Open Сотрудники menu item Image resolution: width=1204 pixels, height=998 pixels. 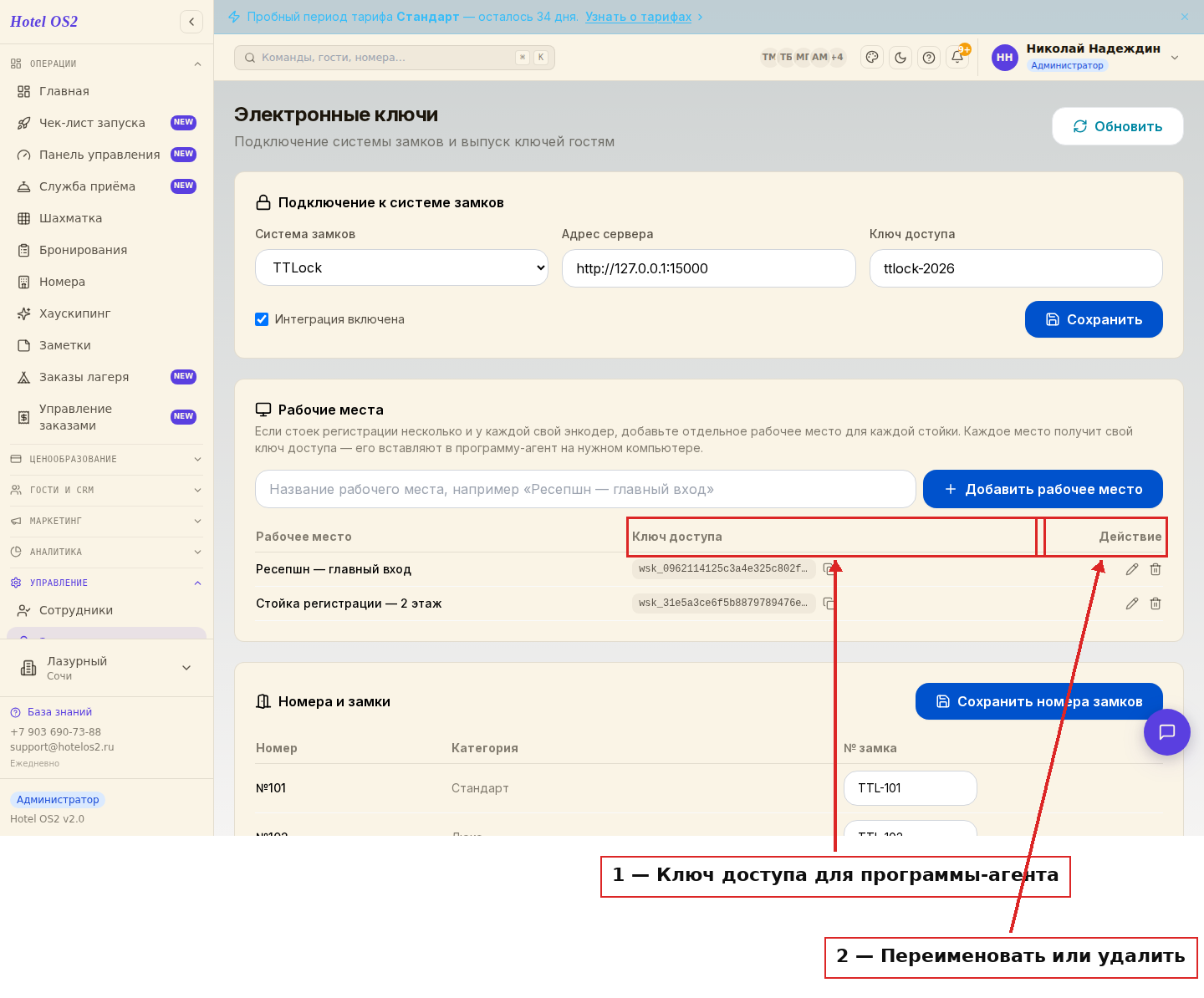click(106, 610)
